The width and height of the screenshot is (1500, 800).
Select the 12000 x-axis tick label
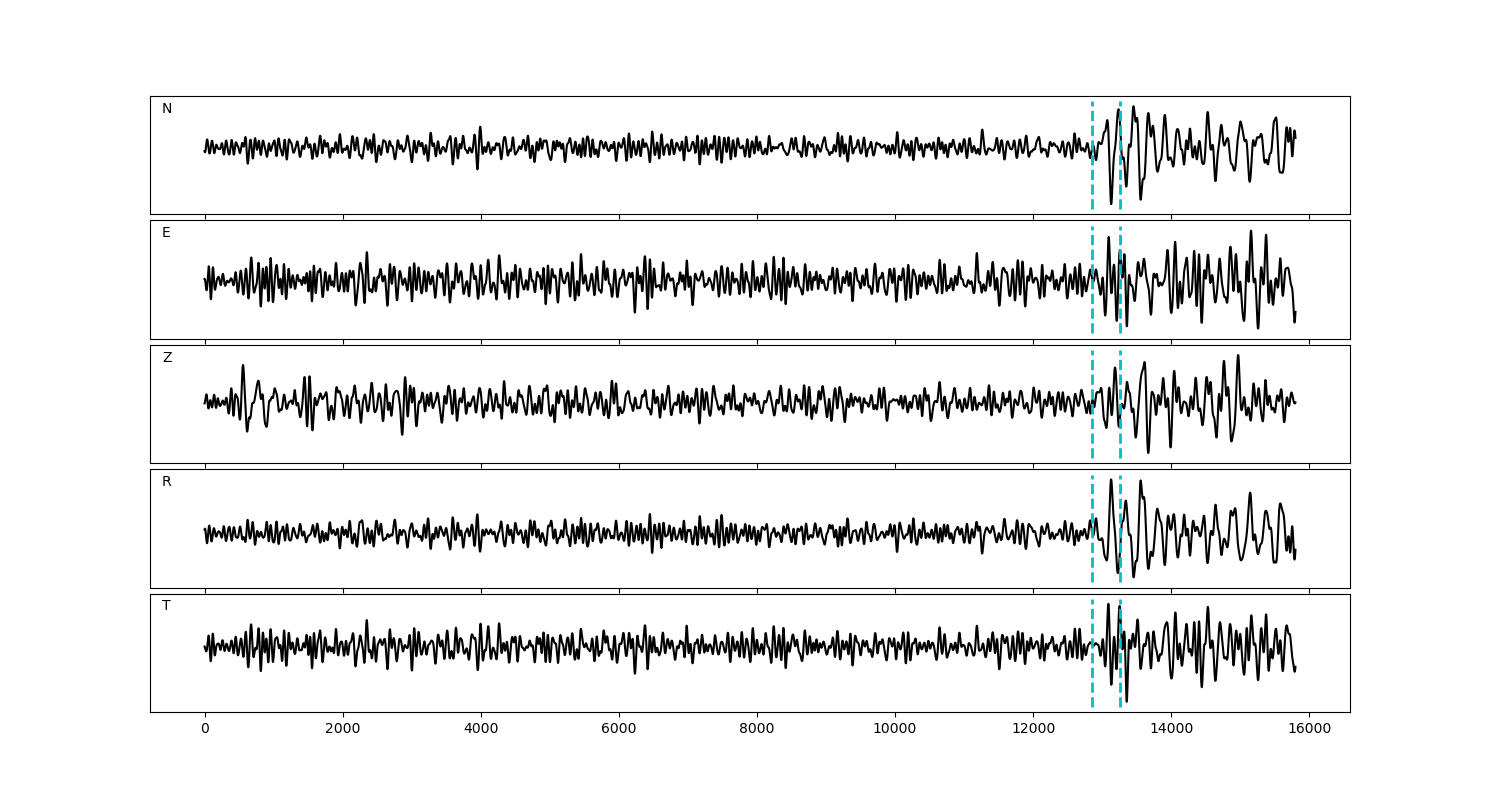pyautogui.click(x=1033, y=730)
